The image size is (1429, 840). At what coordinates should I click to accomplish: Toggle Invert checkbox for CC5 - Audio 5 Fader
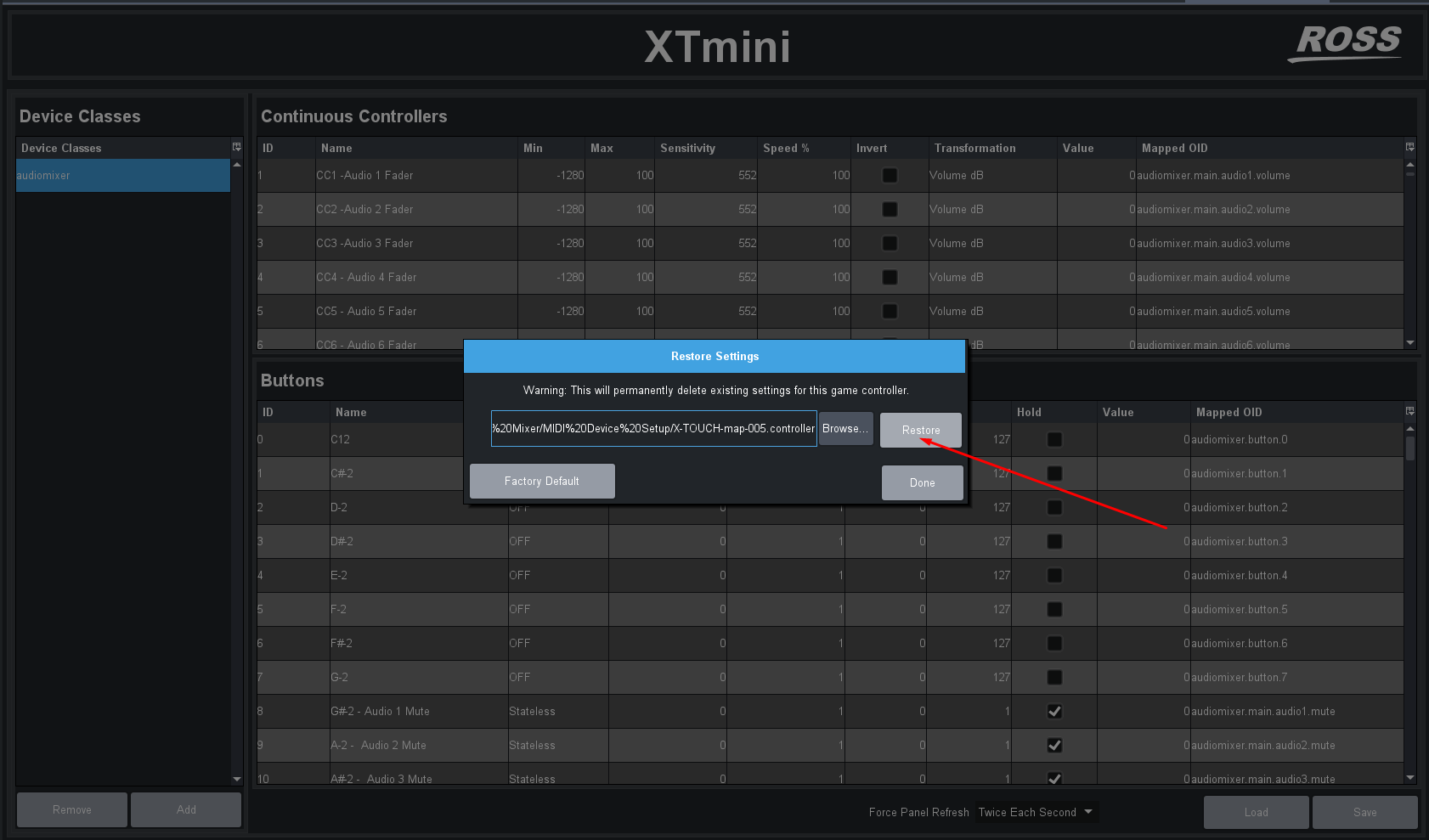[x=890, y=311]
